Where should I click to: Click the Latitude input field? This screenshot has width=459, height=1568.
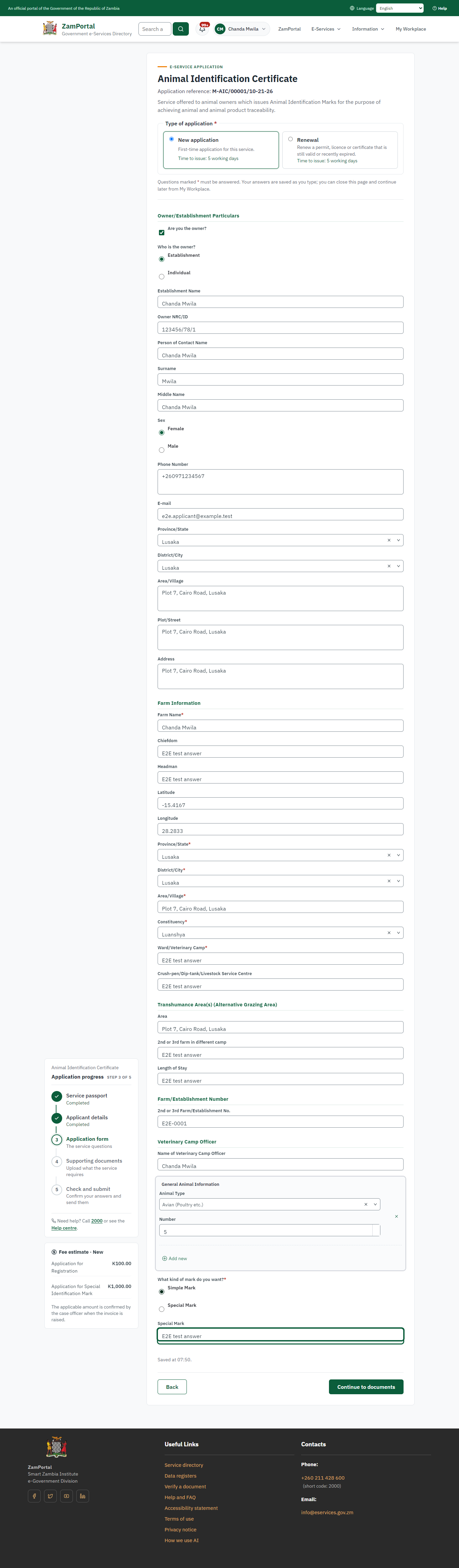(x=280, y=803)
